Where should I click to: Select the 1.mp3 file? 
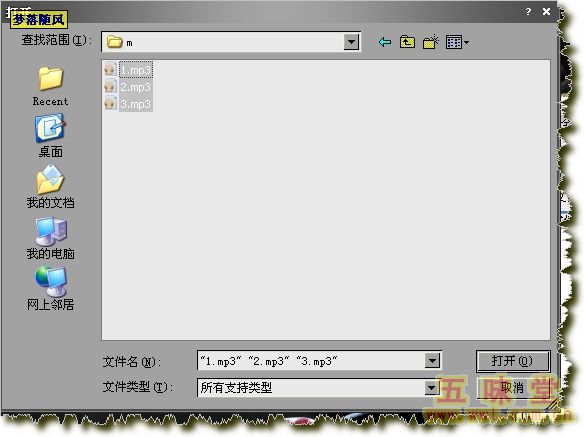click(128, 69)
